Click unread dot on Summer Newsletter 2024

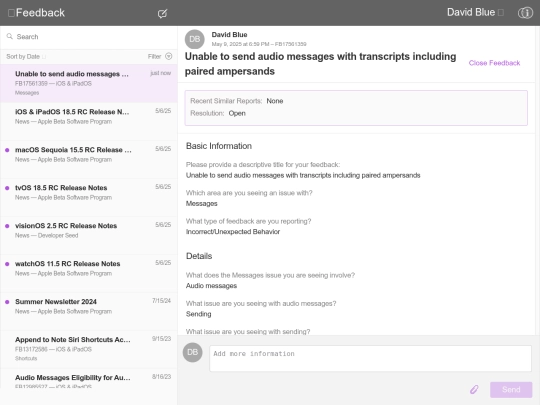(x=7, y=302)
